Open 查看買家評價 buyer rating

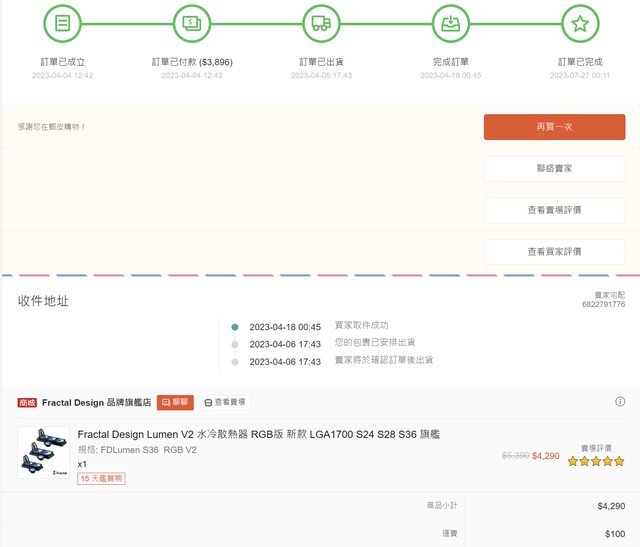(x=554, y=251)
